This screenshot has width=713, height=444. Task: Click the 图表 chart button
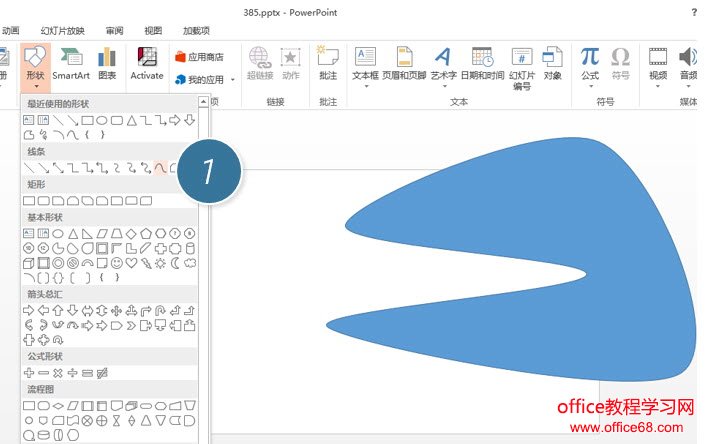click(107, 64)
